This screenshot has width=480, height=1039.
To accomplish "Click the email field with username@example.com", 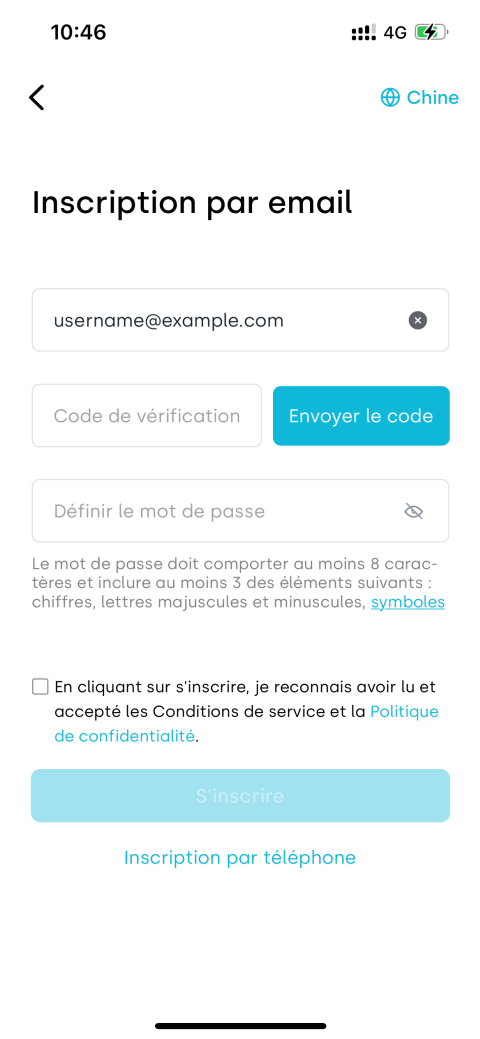I will click(240, 320).
